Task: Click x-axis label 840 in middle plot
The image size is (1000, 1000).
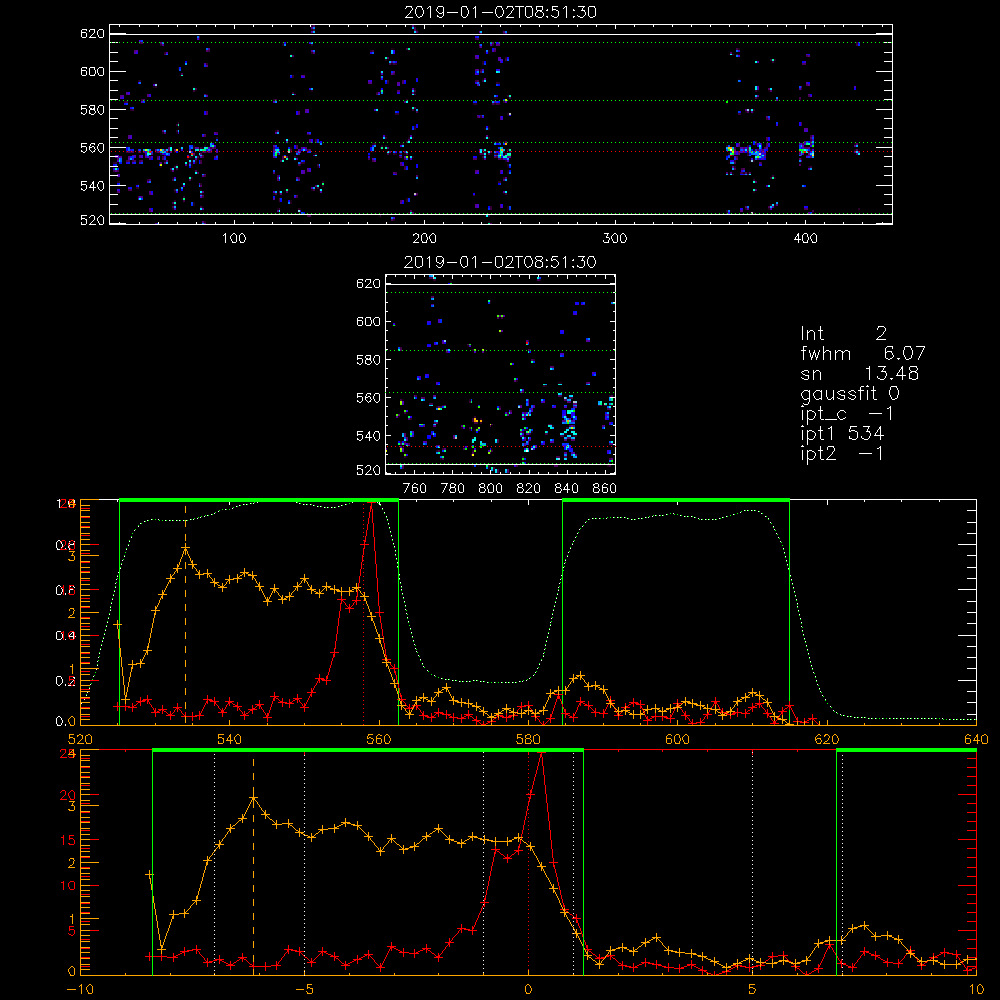Action: coord(566,489)
